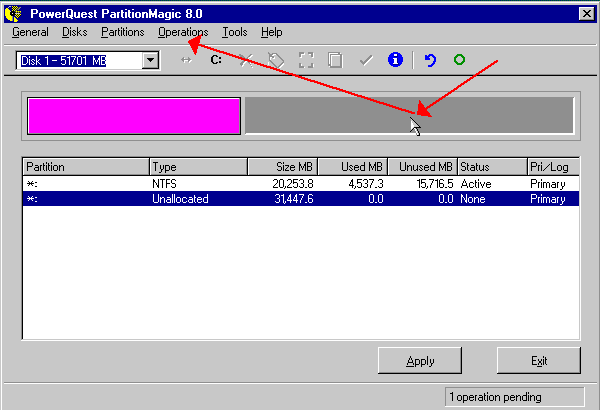The image size is (600, 410).
Task: Click the PartitionMagic title bar app icon
Action: (x=13, y=14)
